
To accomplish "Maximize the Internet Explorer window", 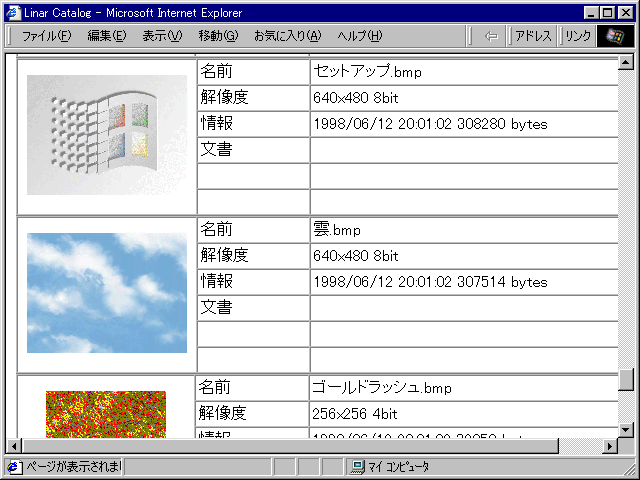I will coord(607,13).
